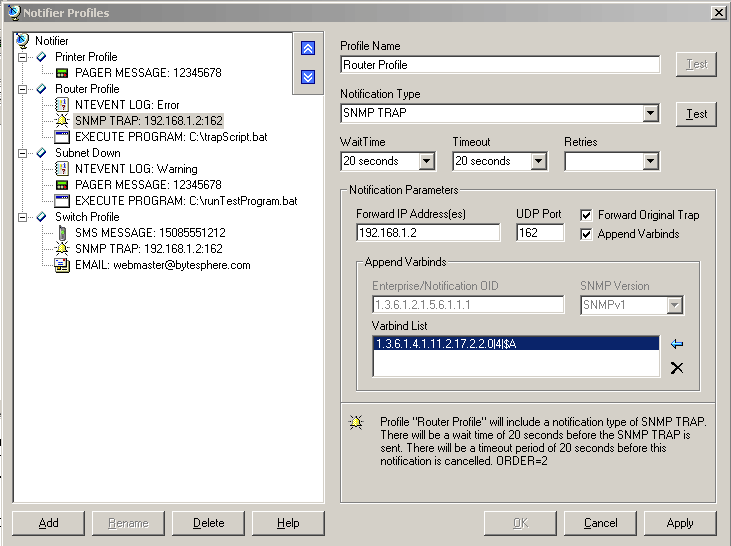Click the Add button

click(48, 523)
